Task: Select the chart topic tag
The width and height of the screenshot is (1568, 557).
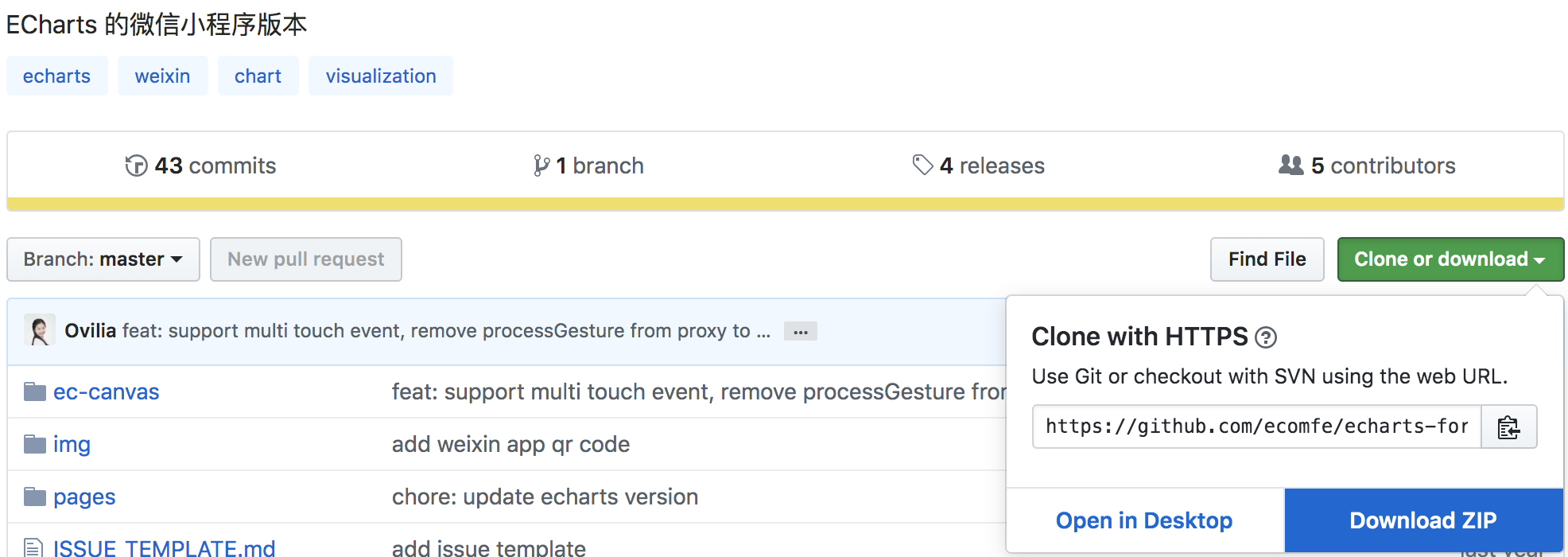Action: point(258,76)
